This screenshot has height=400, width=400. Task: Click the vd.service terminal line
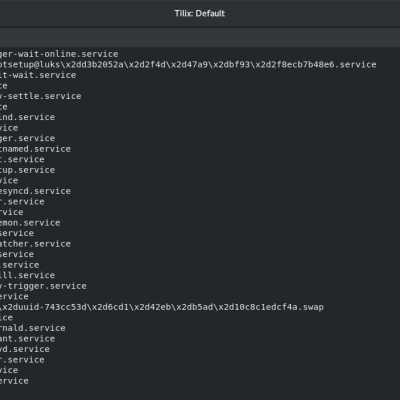25,349
